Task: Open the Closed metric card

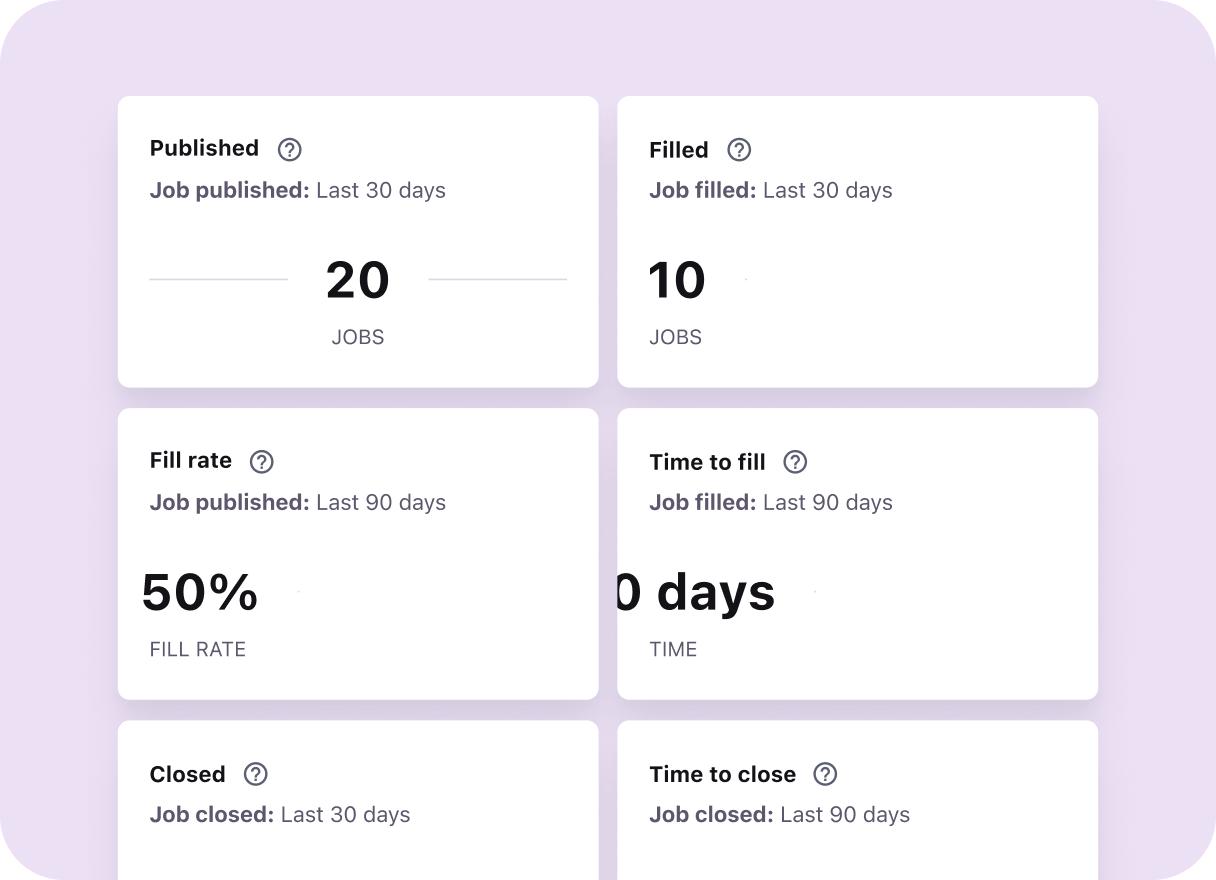Action: point(357,799)
